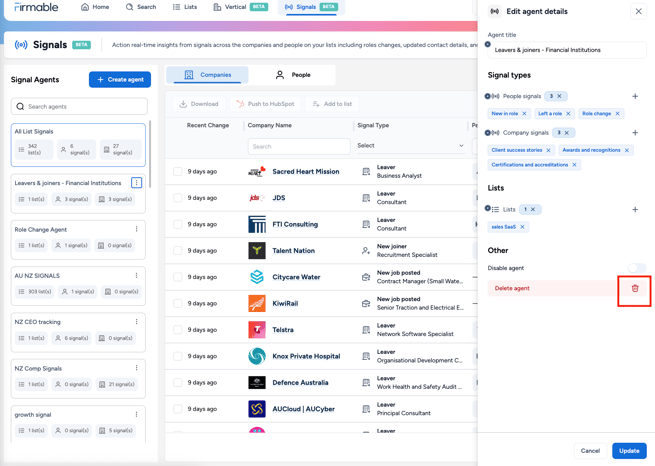Click the Search agents field

pos(79,106)
